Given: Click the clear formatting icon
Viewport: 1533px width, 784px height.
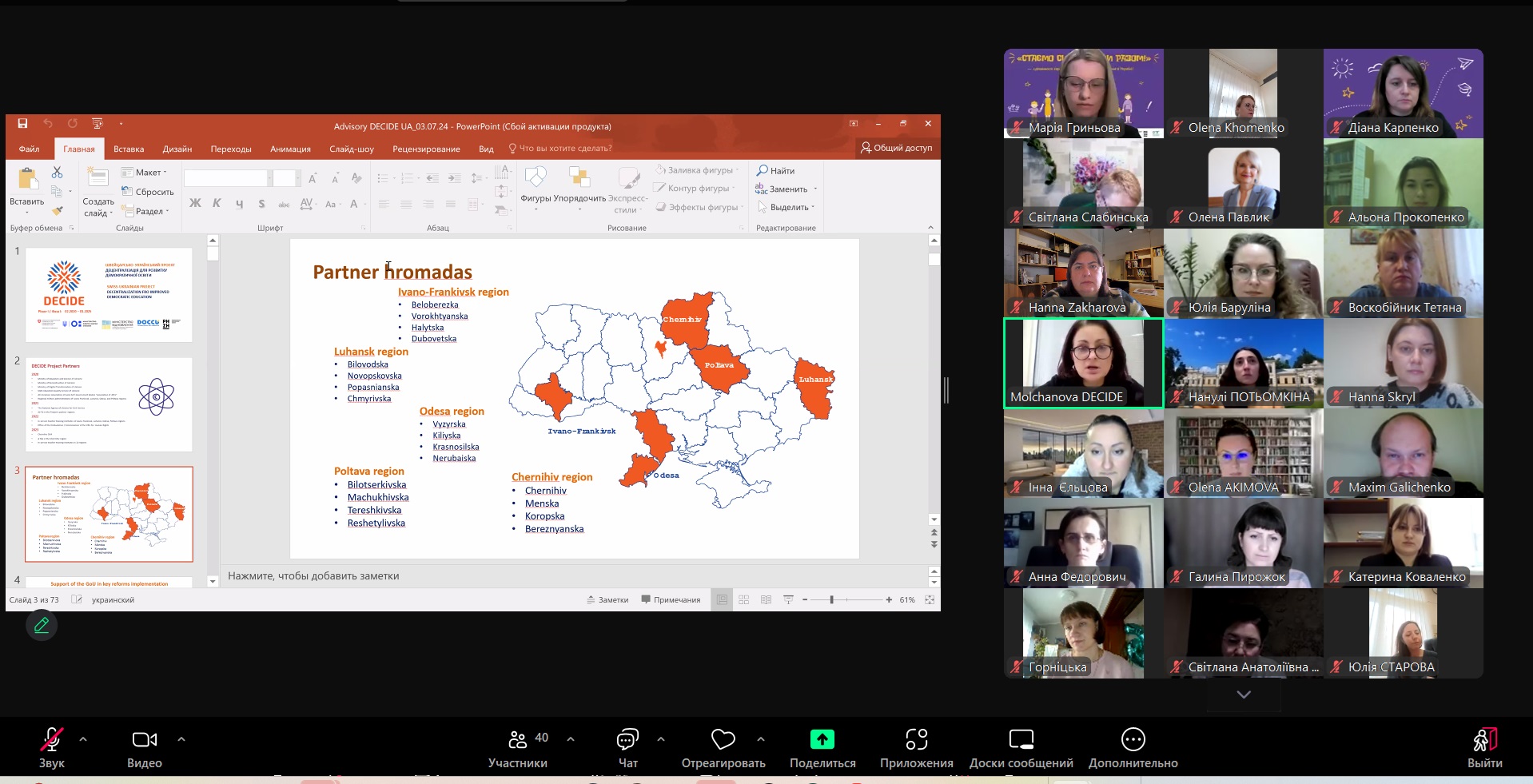Looking at the screenshot, I should pos(356,178).
